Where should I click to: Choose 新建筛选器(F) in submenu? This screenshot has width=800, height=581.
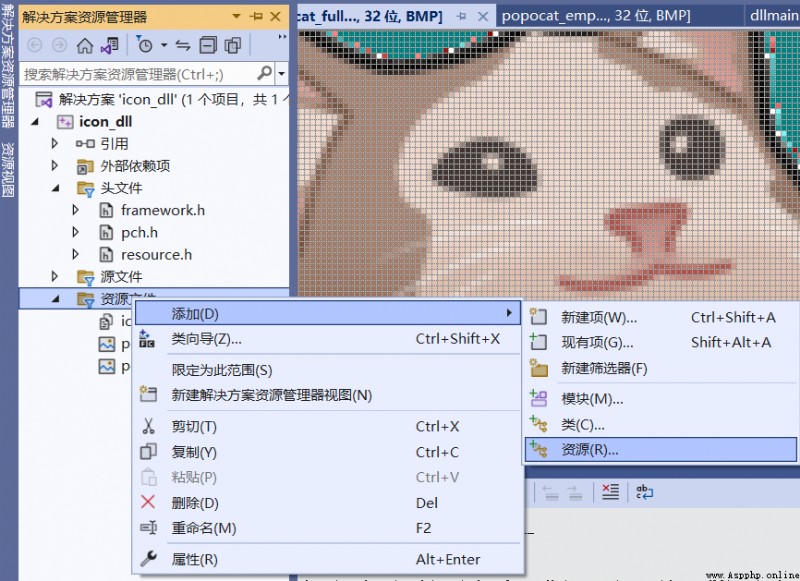click(661, 368)
